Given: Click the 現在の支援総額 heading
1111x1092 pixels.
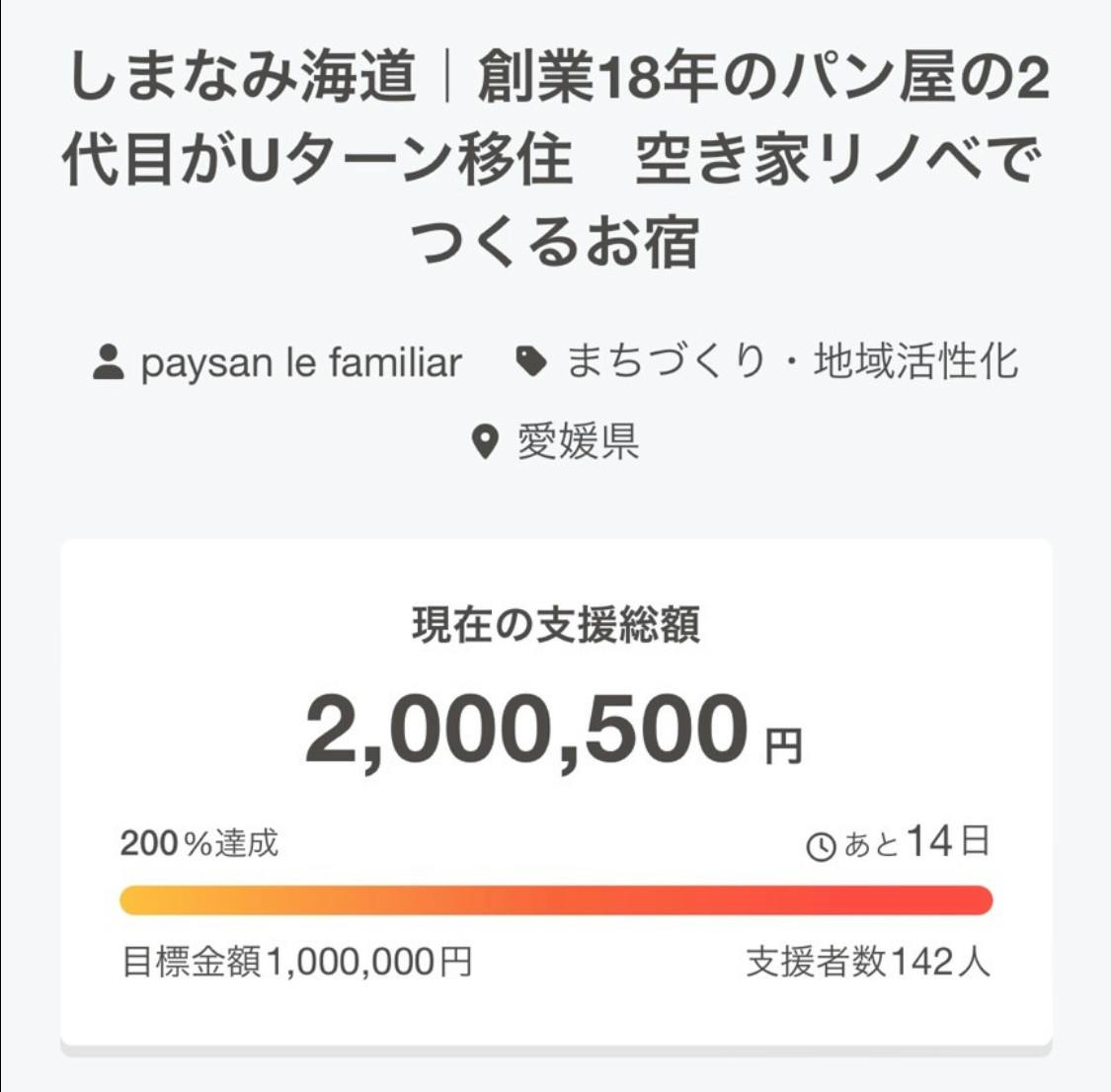Looking at the screenshot, I should pyautogui.click(x=556, y=625).
